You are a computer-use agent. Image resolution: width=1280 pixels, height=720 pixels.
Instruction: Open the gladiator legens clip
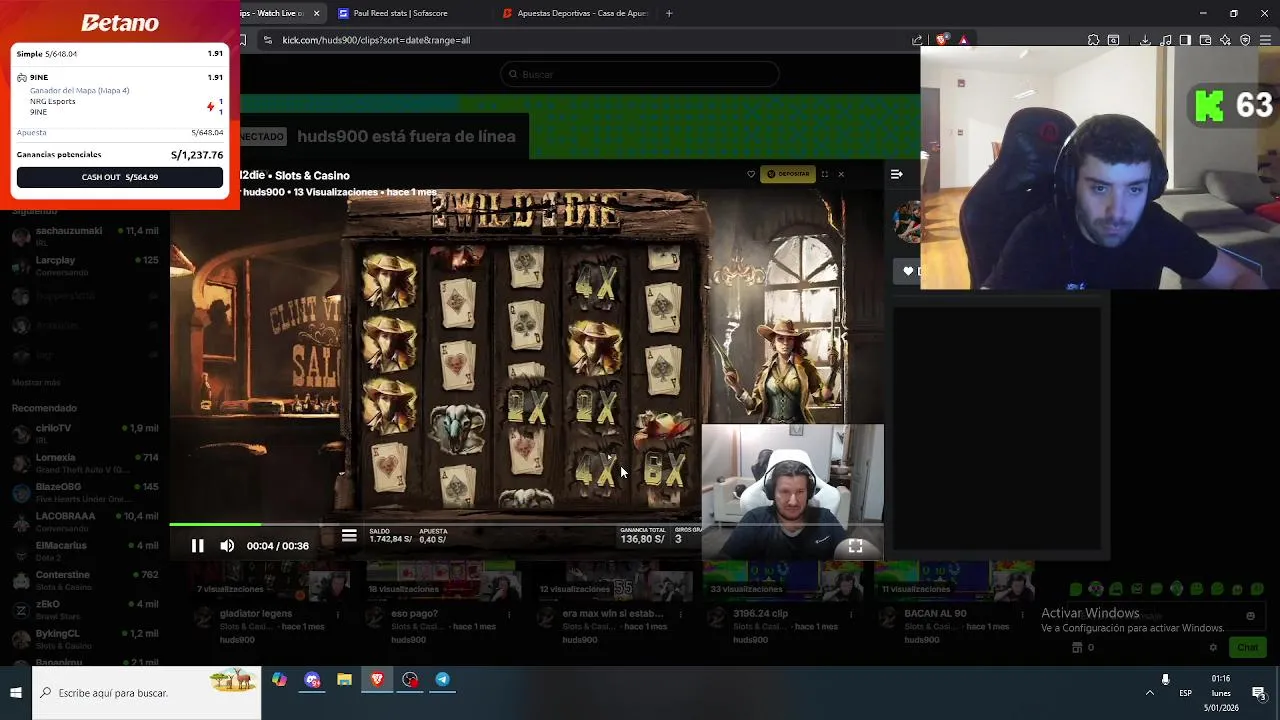click(x=256, y=614)
